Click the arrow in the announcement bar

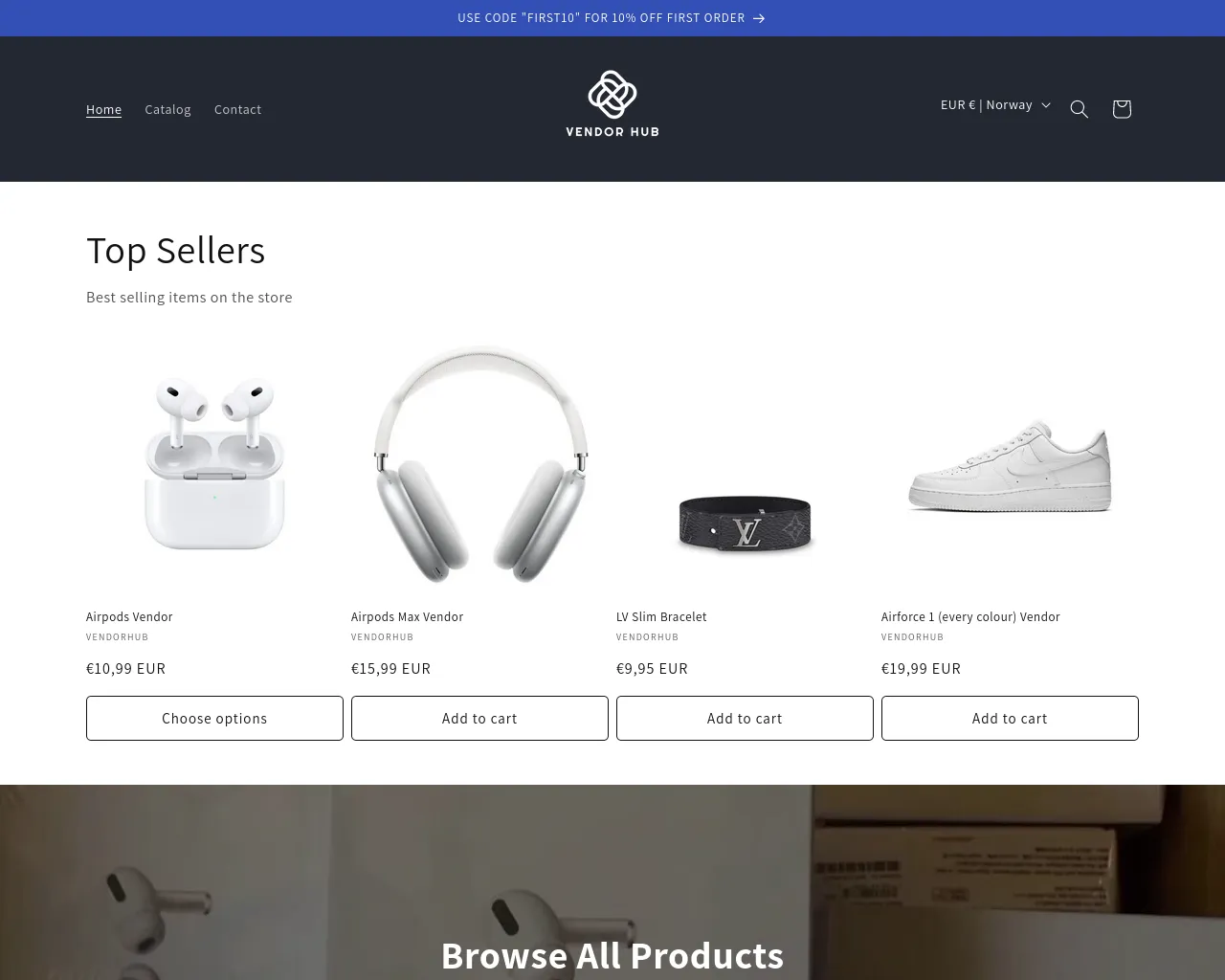click(x=759, y=18)
